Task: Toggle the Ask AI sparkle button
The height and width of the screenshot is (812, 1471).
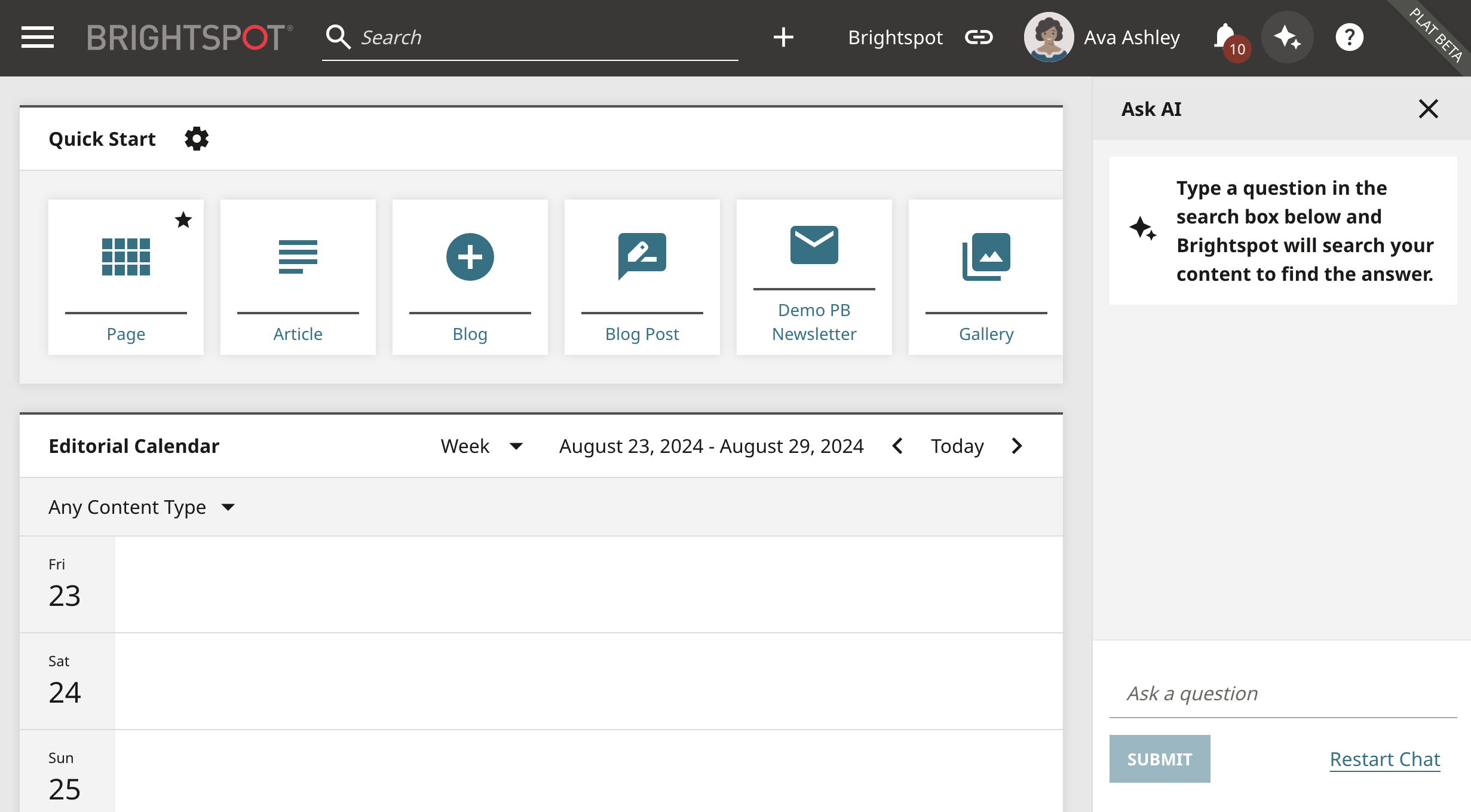Action: (1287, 37)
